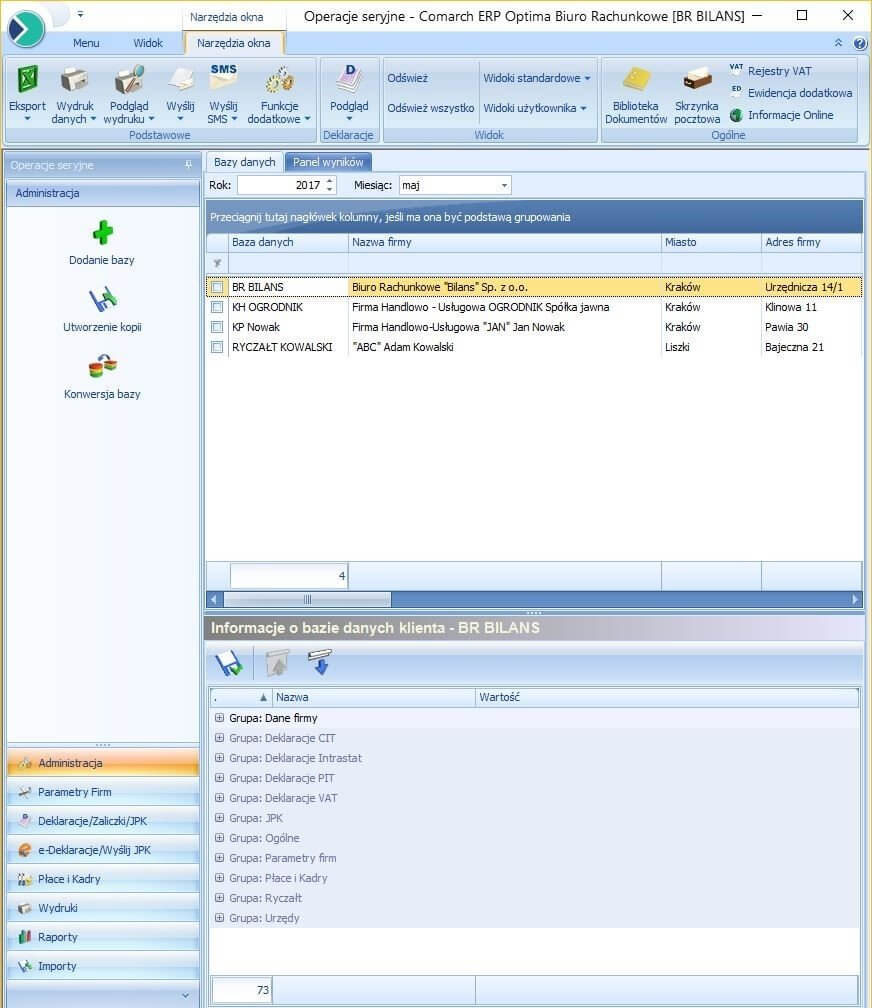The image size is (872, 1008).
Task: Tick the checkbox for BR BILANS
Action: 217,287
